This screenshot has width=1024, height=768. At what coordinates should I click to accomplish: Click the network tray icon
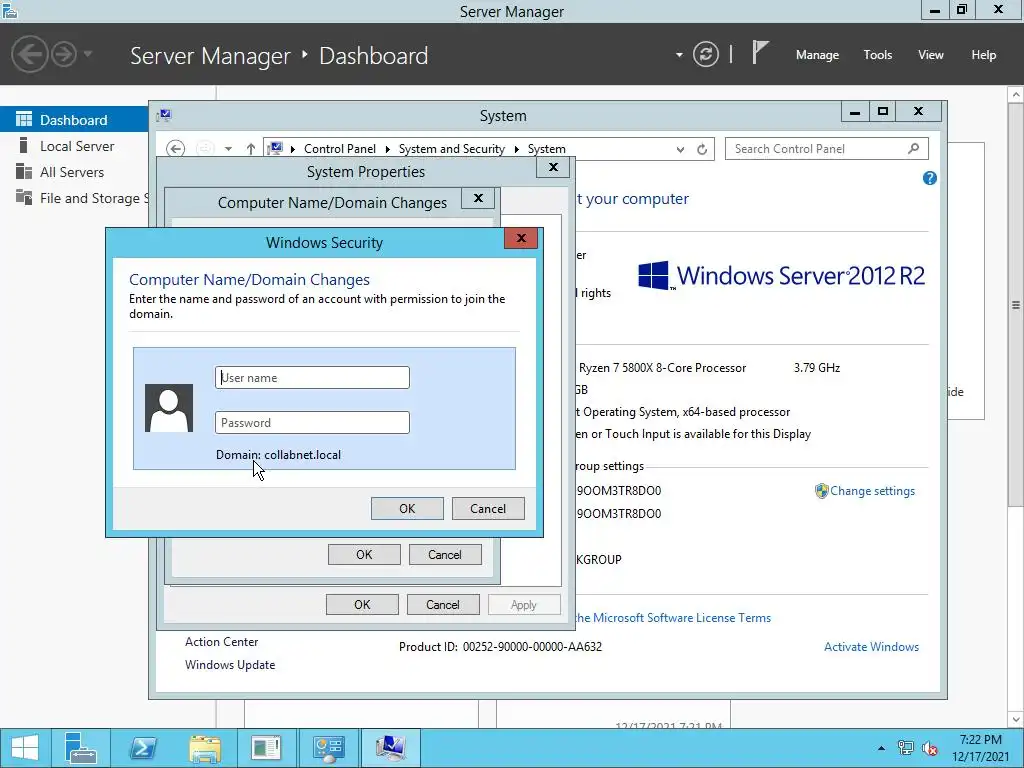point(906,748)
